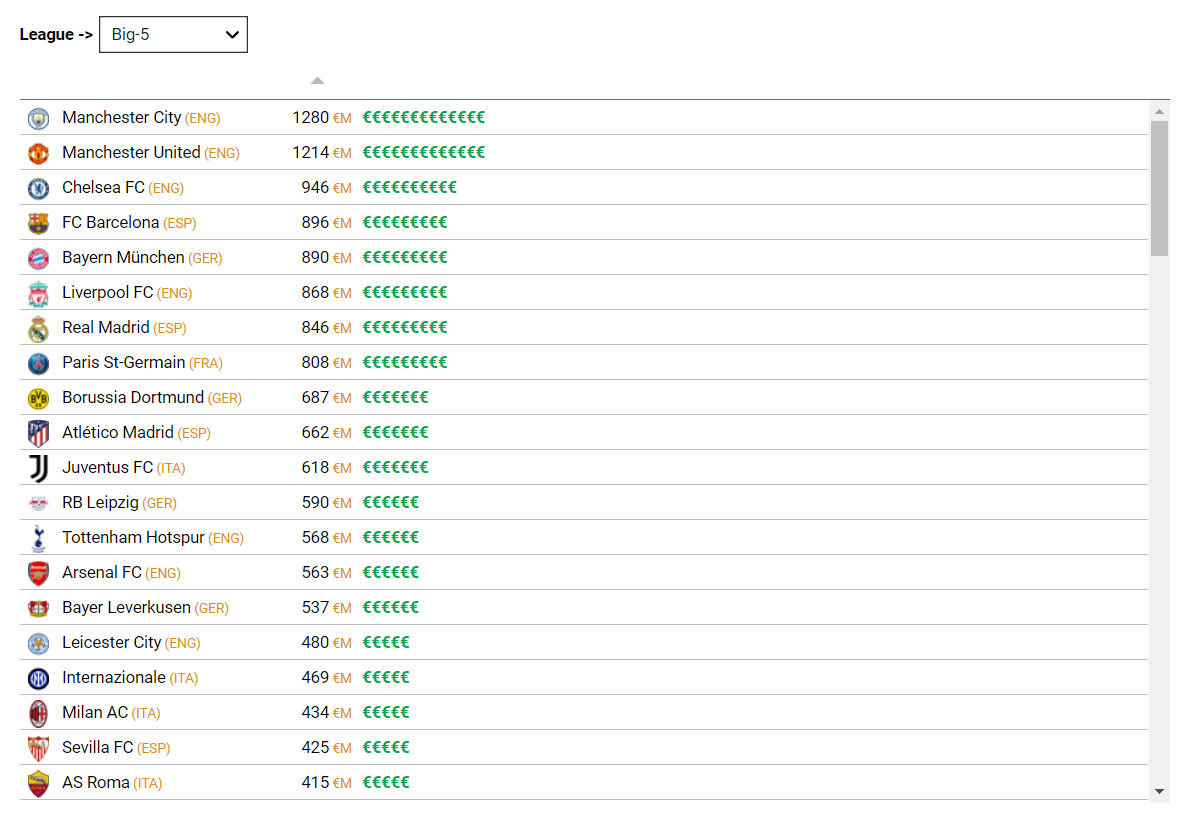Open the League Big-5 dropdown

pyautogui.click(x=173, y=34)
